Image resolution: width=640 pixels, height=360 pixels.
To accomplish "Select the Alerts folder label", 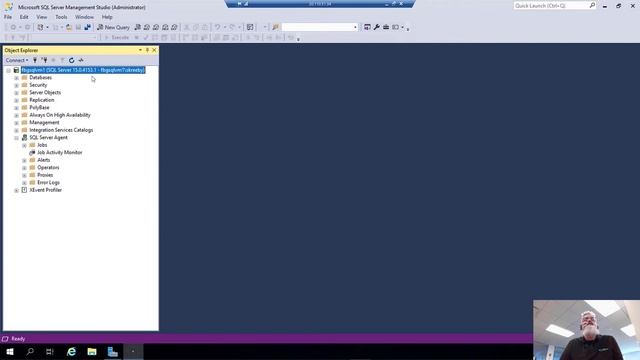I will 44,160.
